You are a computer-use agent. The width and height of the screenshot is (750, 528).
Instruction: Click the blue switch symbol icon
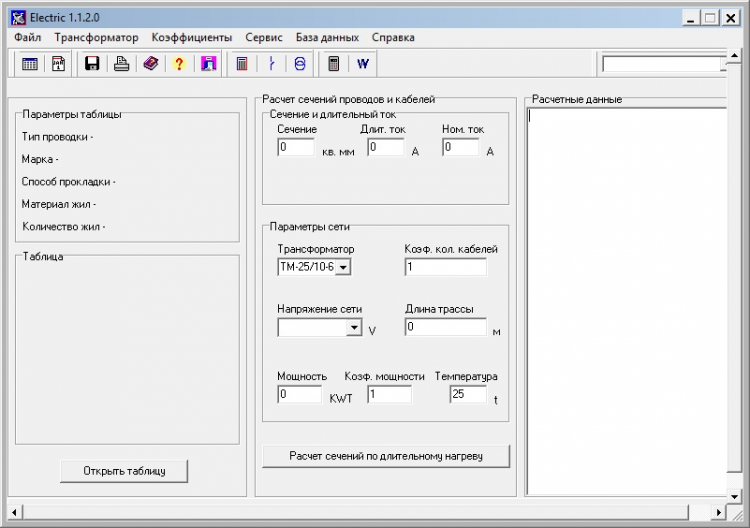271,64
